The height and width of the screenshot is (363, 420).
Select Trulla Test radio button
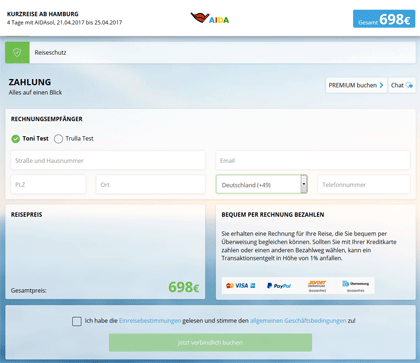pyautogui.click(x=58, y=139)
